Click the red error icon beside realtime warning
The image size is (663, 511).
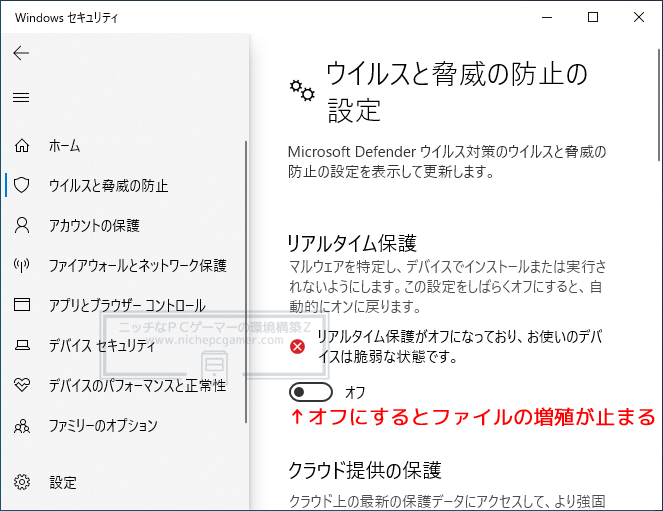tap(297, 347)
